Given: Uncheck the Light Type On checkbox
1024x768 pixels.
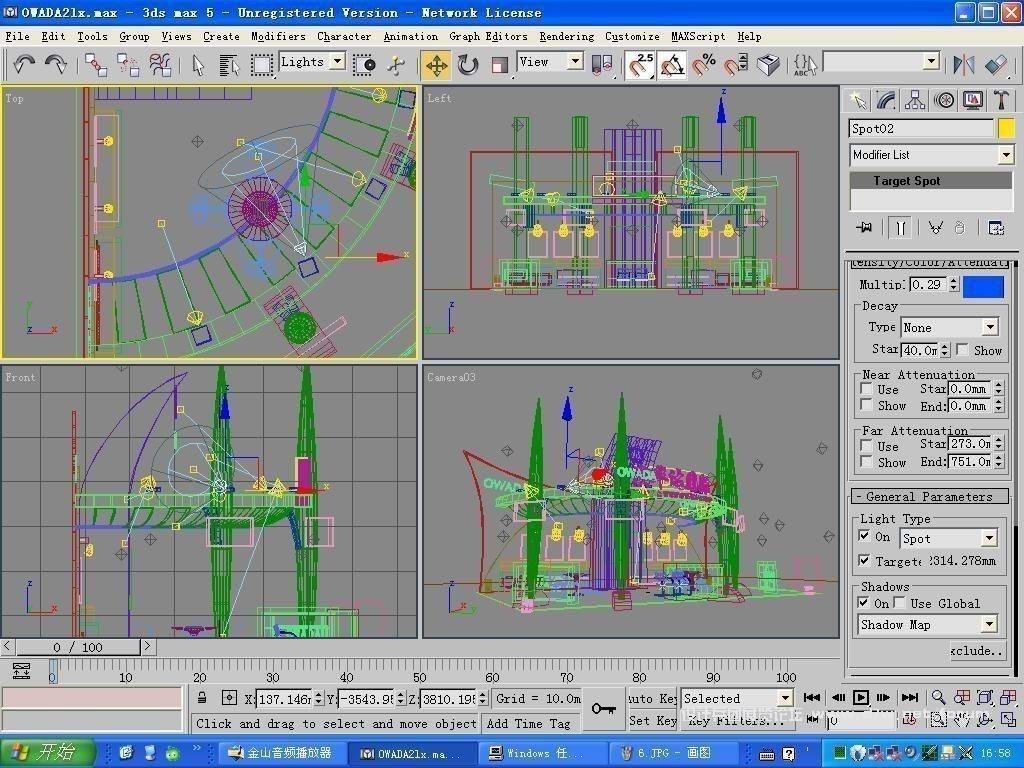Looking at the screenshot, I should [x=865, y=536].
